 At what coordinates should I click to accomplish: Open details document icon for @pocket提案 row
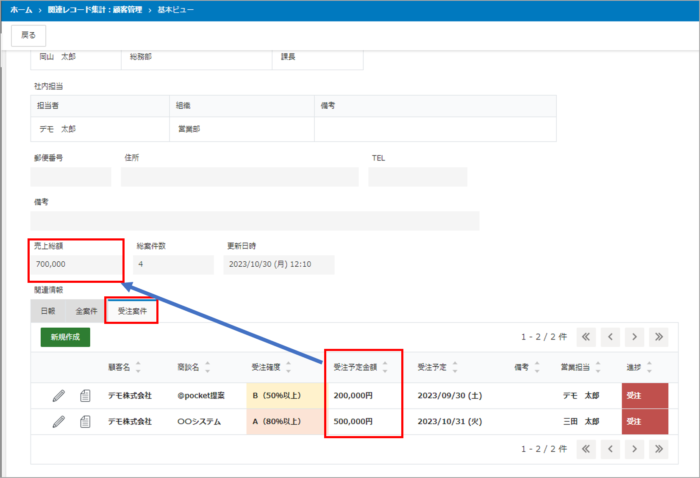(85, 396)
